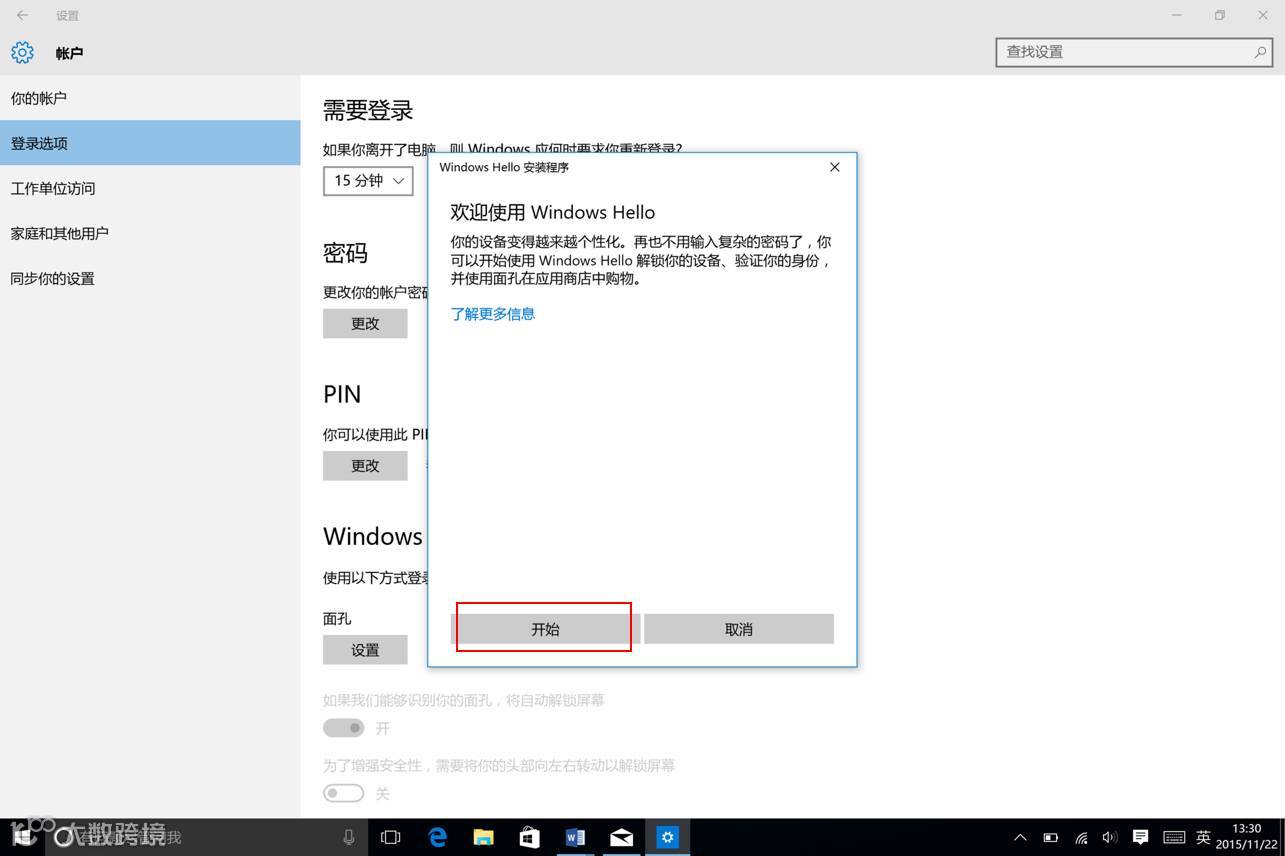Switch input language via the 英 indicator
Viewport: 1285px width, 856px height.
click(1204, 837)
